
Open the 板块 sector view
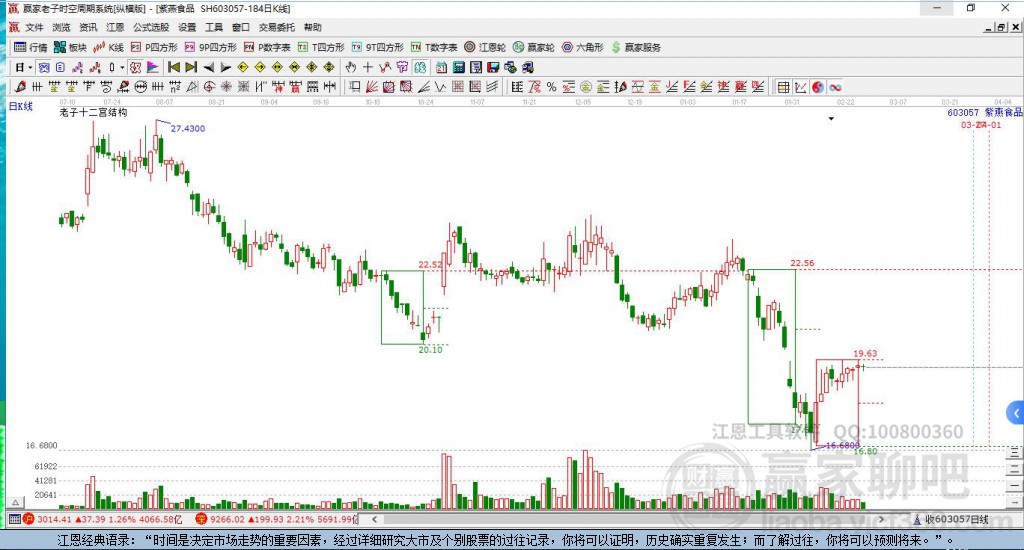70,47
